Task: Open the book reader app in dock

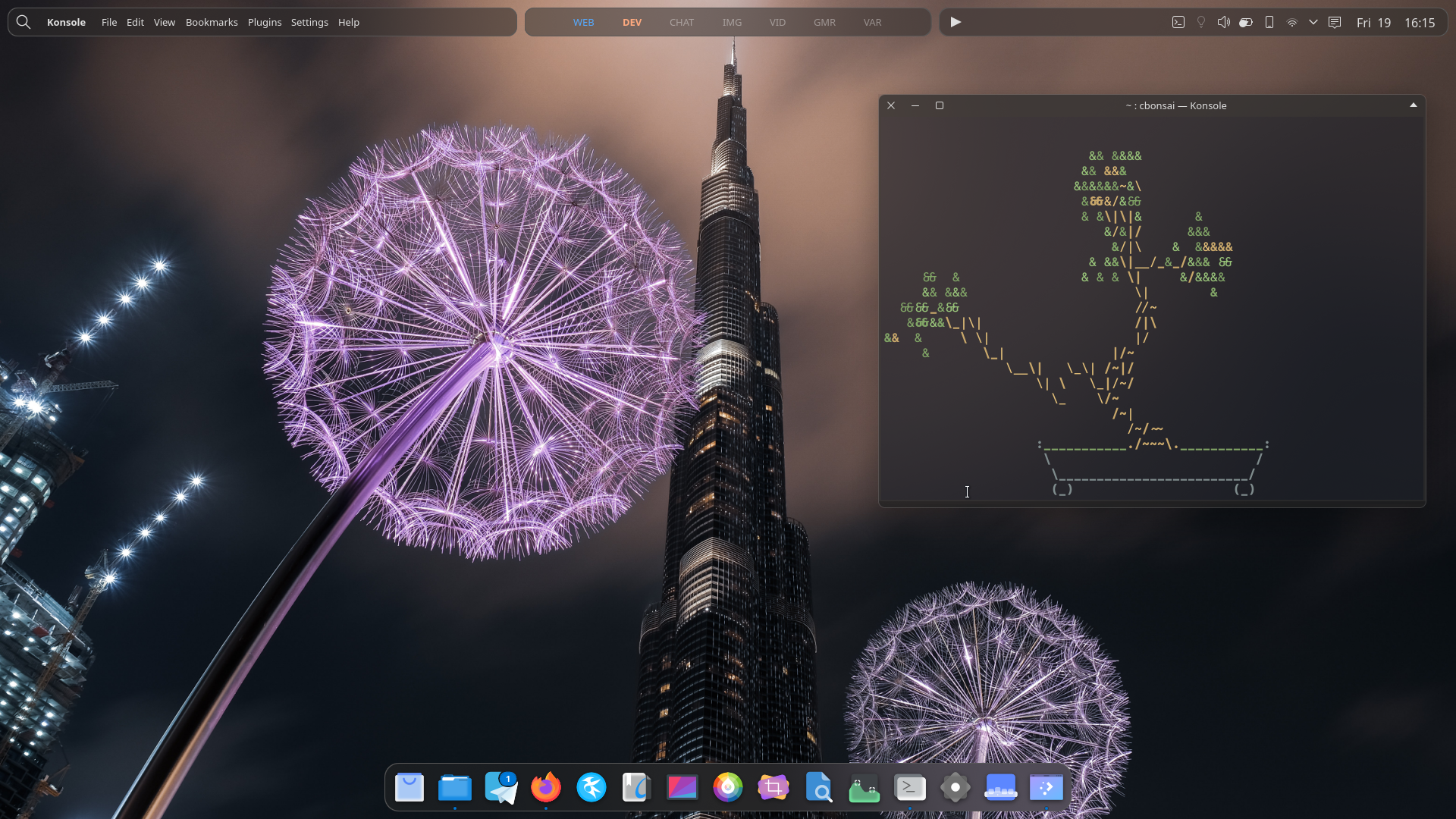Action: [637, 787]
